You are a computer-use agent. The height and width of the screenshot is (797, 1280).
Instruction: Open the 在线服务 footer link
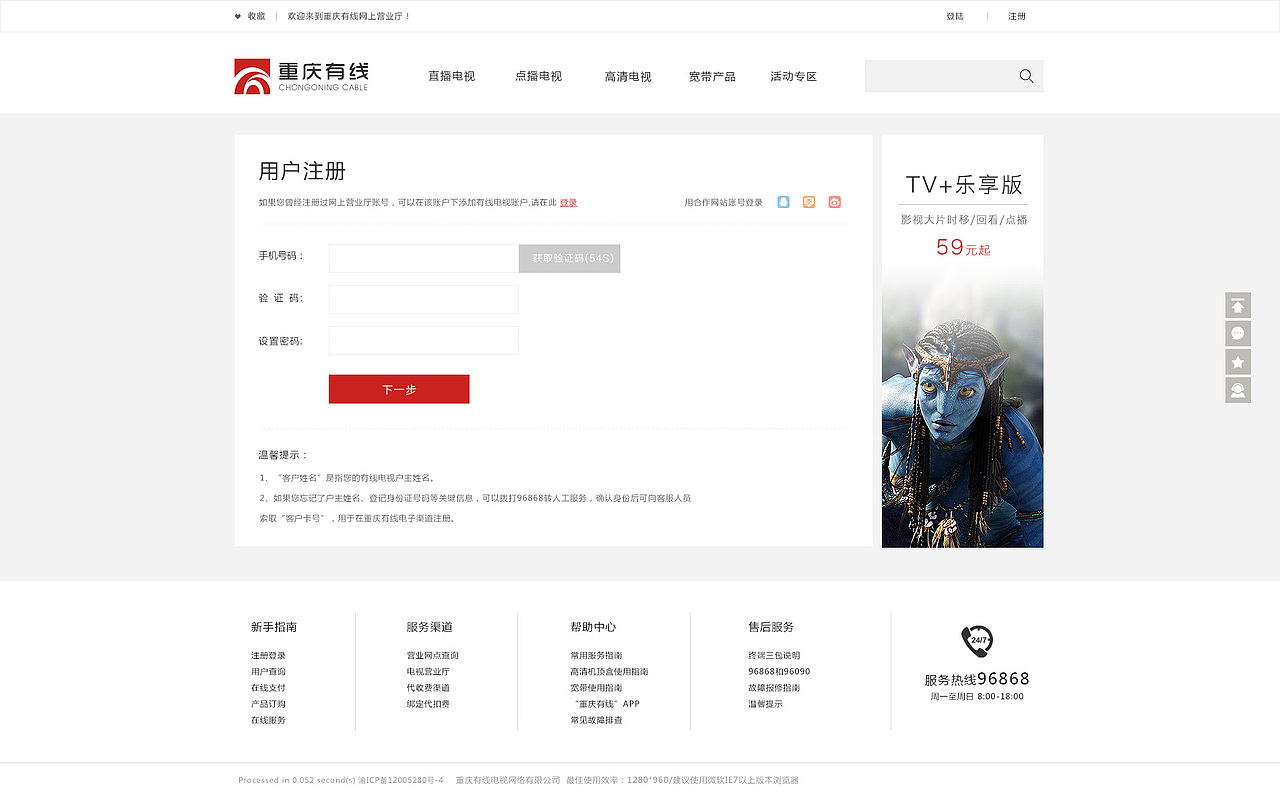pyautogui.click(x=268, y=720)
